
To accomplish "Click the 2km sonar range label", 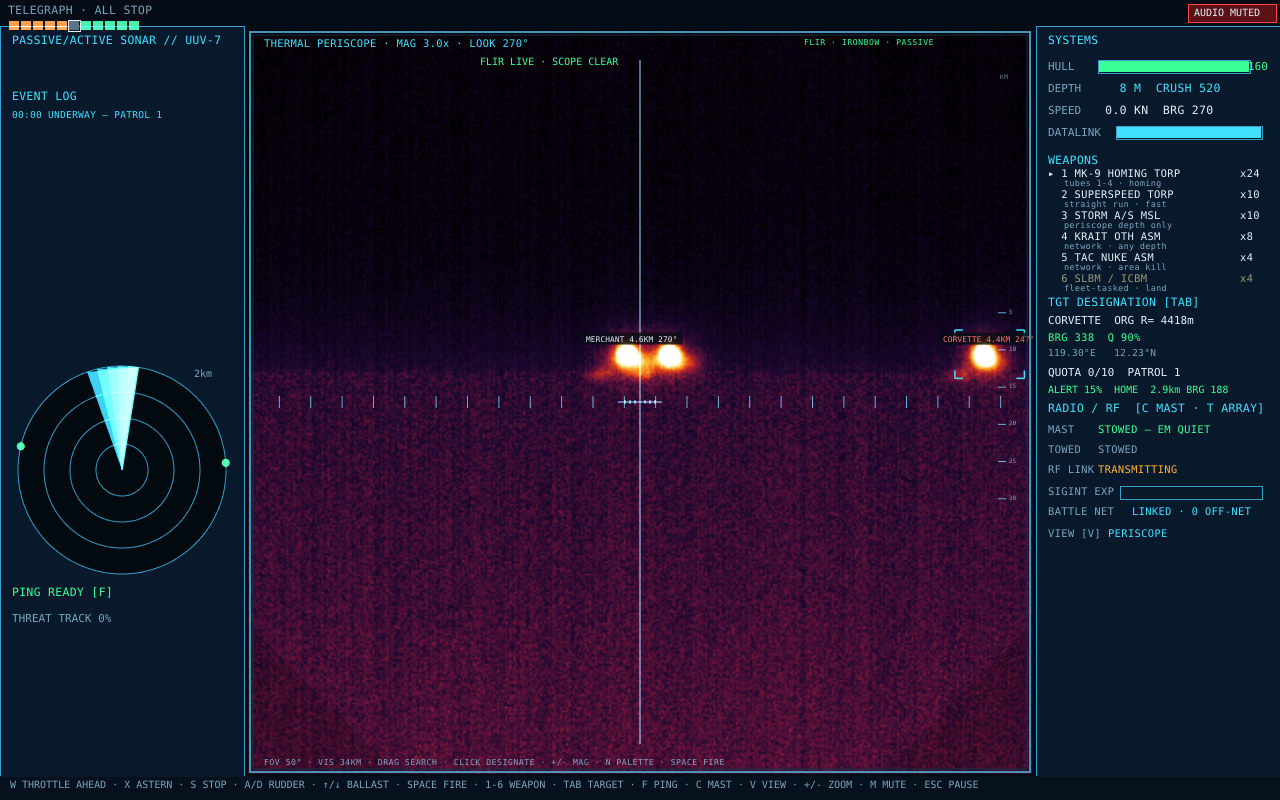I will pyautogui.click(x=203, y=374).
